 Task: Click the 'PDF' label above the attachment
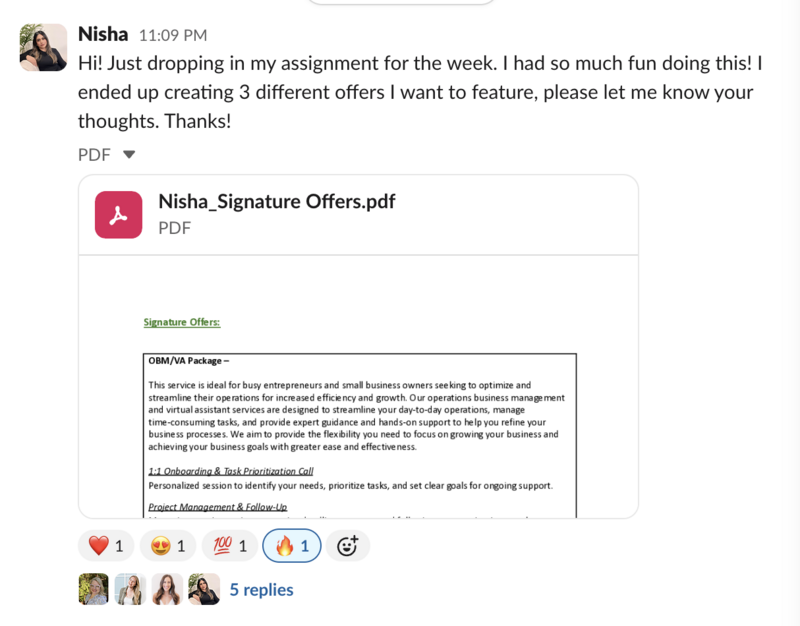[94, 155]
